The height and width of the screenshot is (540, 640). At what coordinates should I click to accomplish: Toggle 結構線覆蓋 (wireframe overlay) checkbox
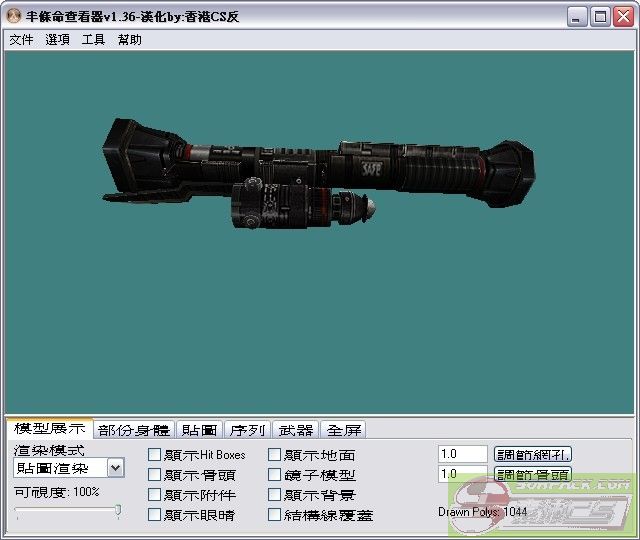click(275, 515)
